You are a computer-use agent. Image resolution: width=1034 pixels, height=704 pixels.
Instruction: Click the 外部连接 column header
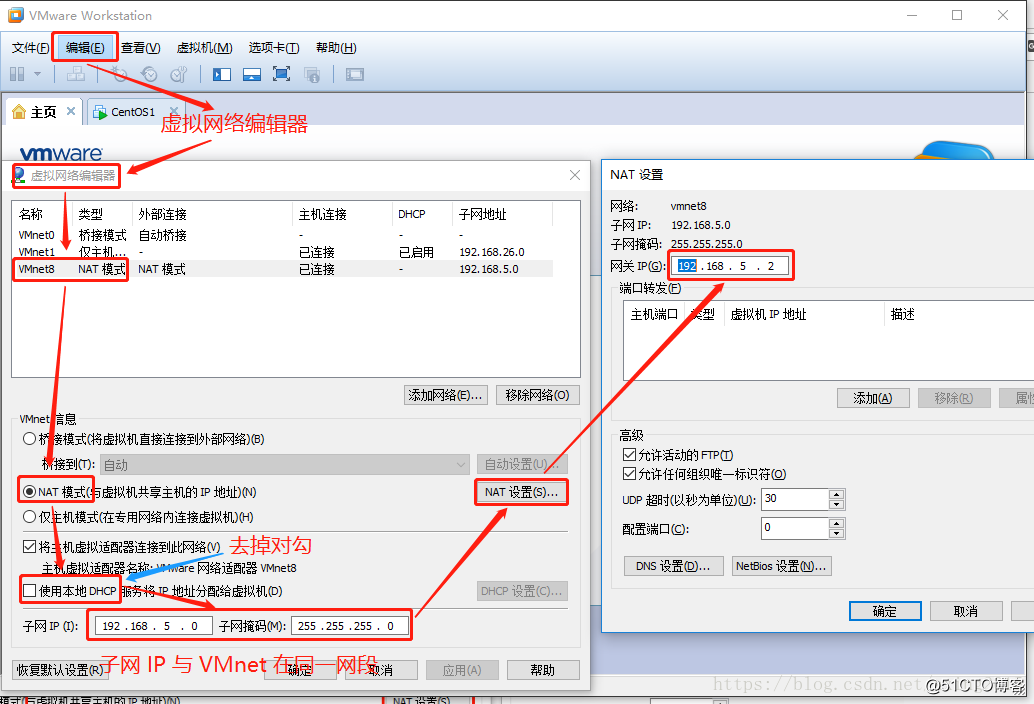point(212,214)
